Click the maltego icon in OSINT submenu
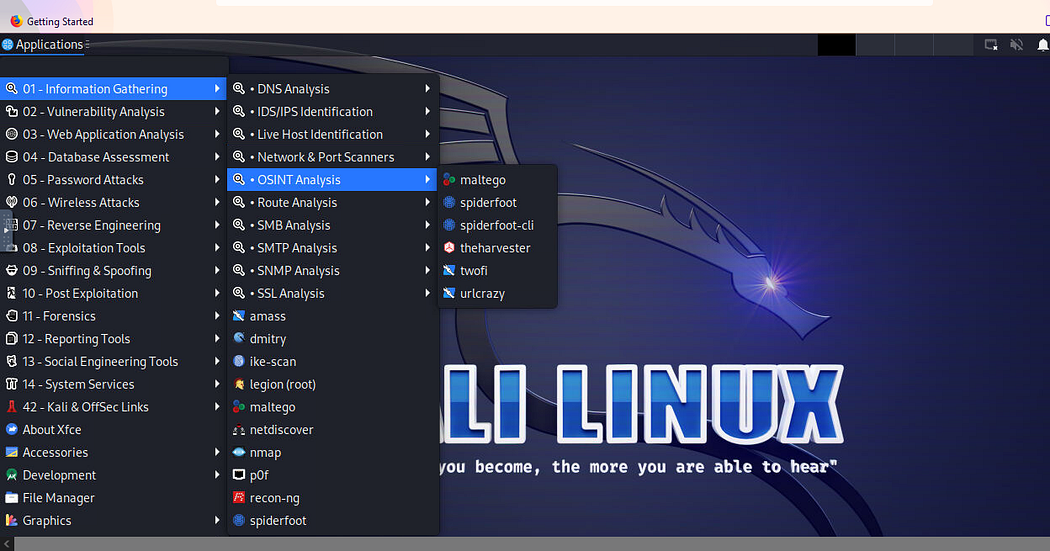The image size is (1050, 551). pos(449,180)
